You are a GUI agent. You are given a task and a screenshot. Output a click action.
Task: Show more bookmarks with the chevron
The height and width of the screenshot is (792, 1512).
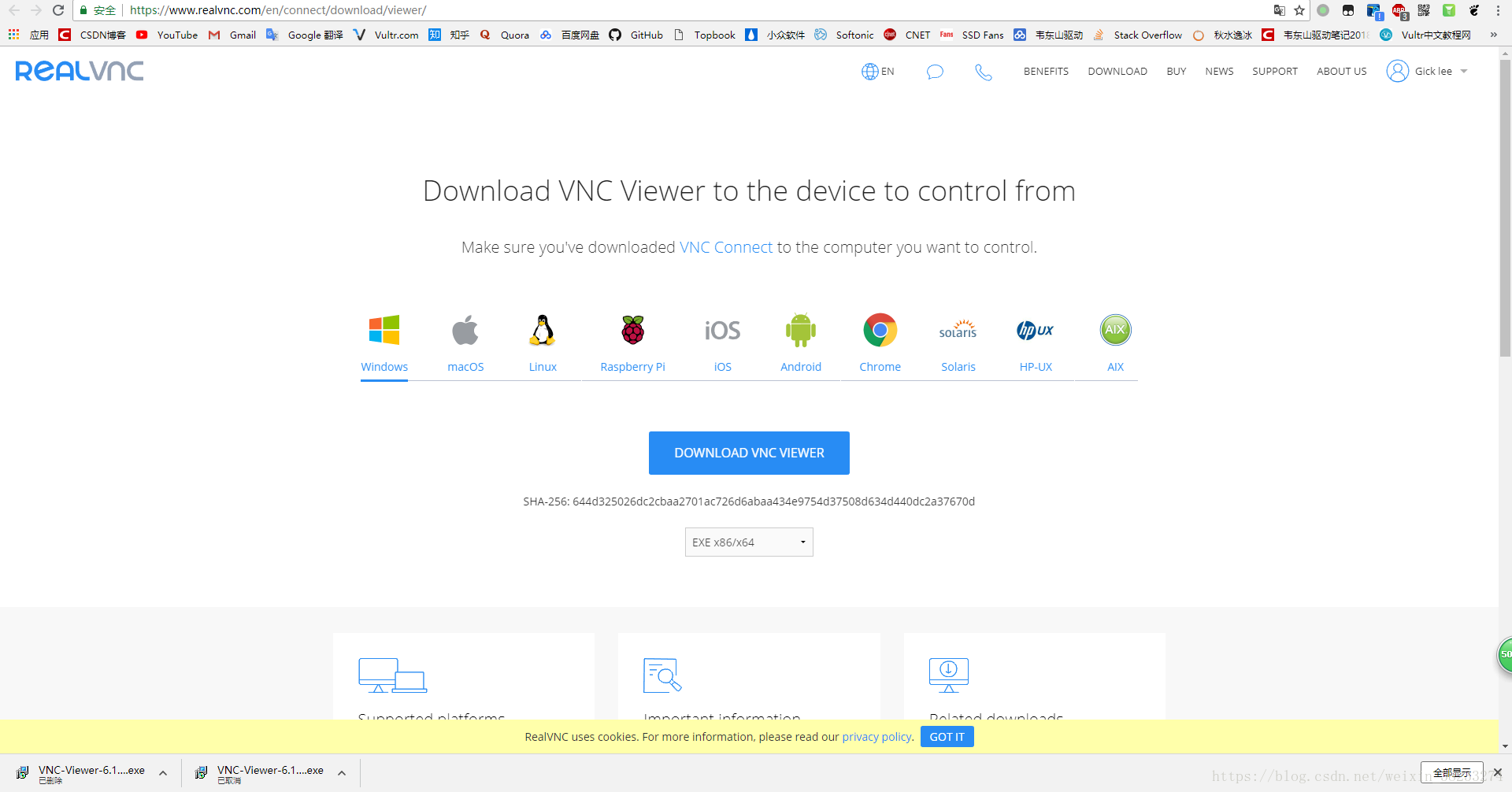(1493, 35)
